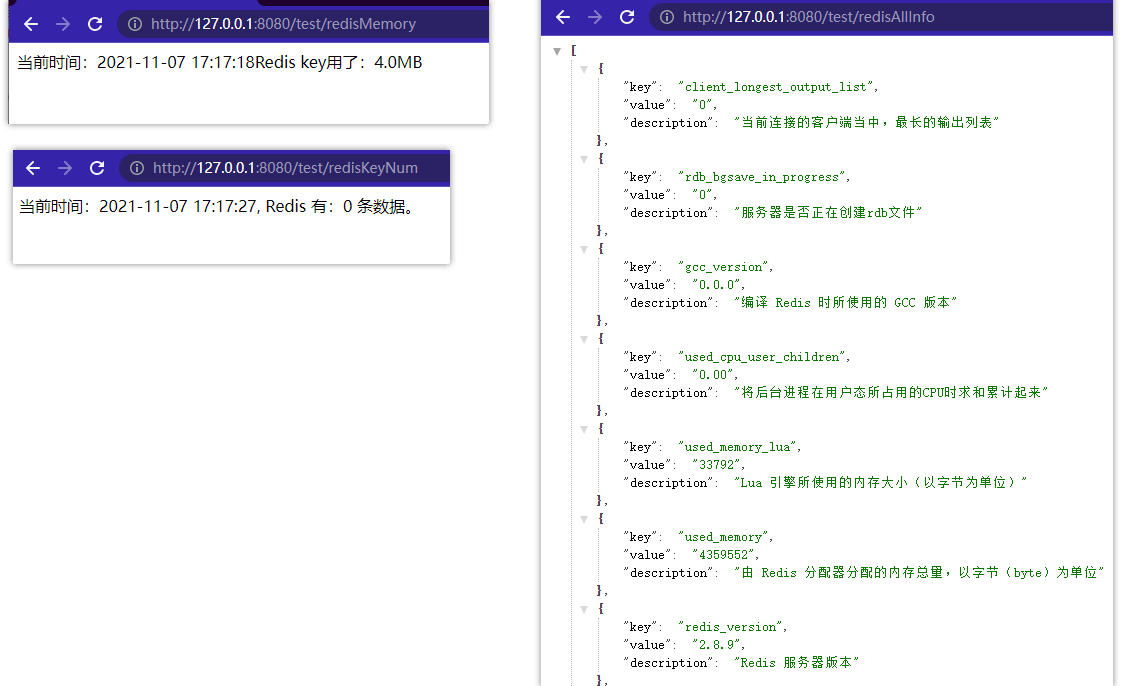Collapse the gcc_version JSON object
This screenshot has height=686, width=1121.
[x=584, y=249]
